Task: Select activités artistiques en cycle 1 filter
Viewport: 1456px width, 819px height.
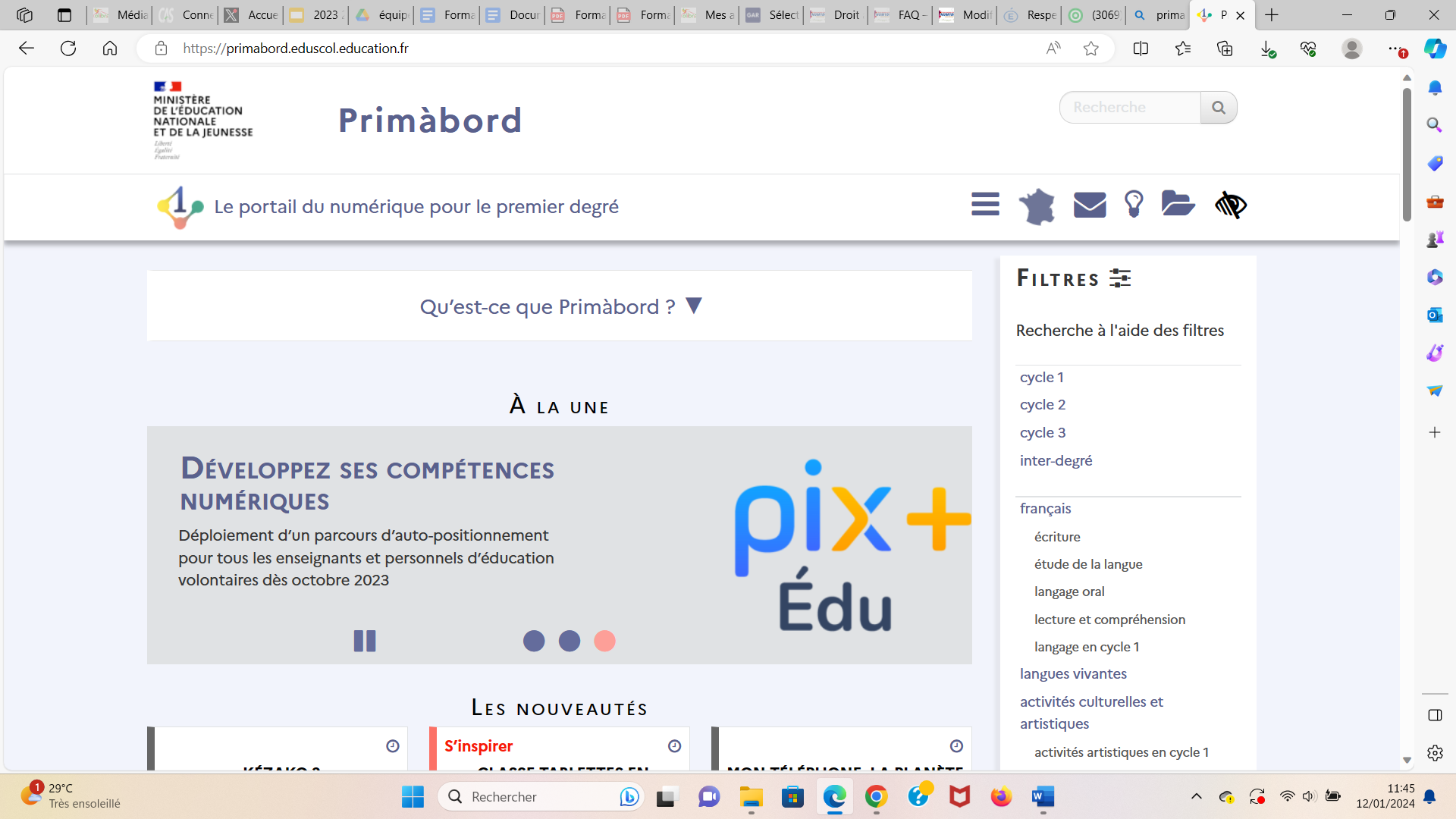Action: pos(1122,752)
